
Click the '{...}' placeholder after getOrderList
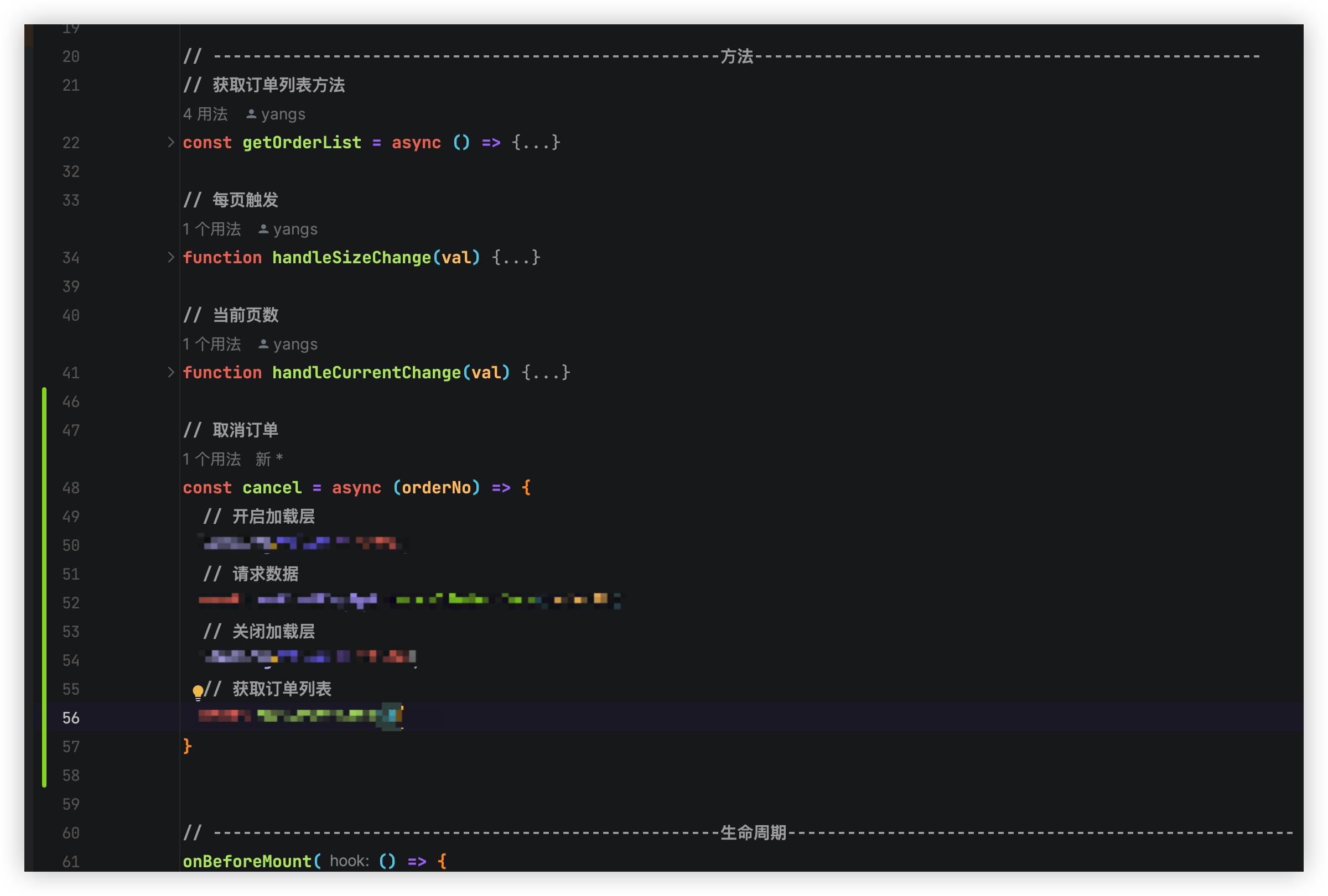point(535,142)
